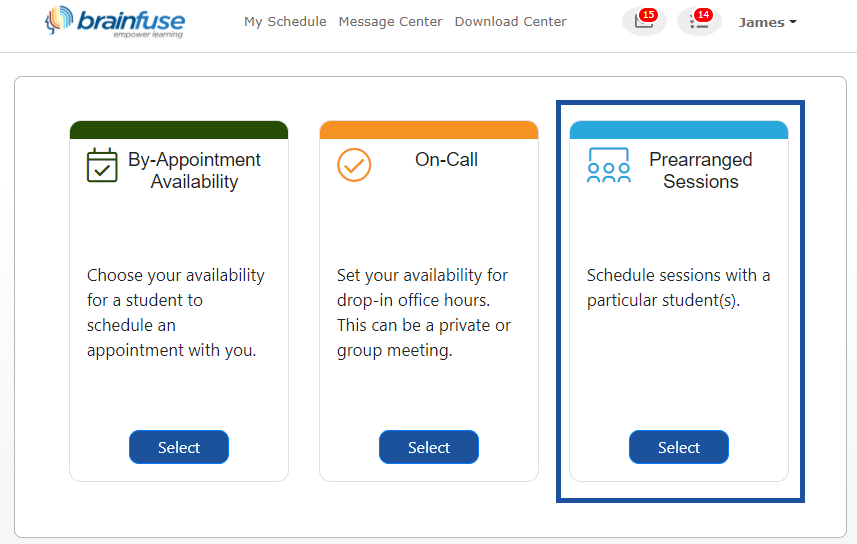Click the By-Appointment Availability heading
The height and width of the screenshot is (544, 857).
tap(194, 171)
